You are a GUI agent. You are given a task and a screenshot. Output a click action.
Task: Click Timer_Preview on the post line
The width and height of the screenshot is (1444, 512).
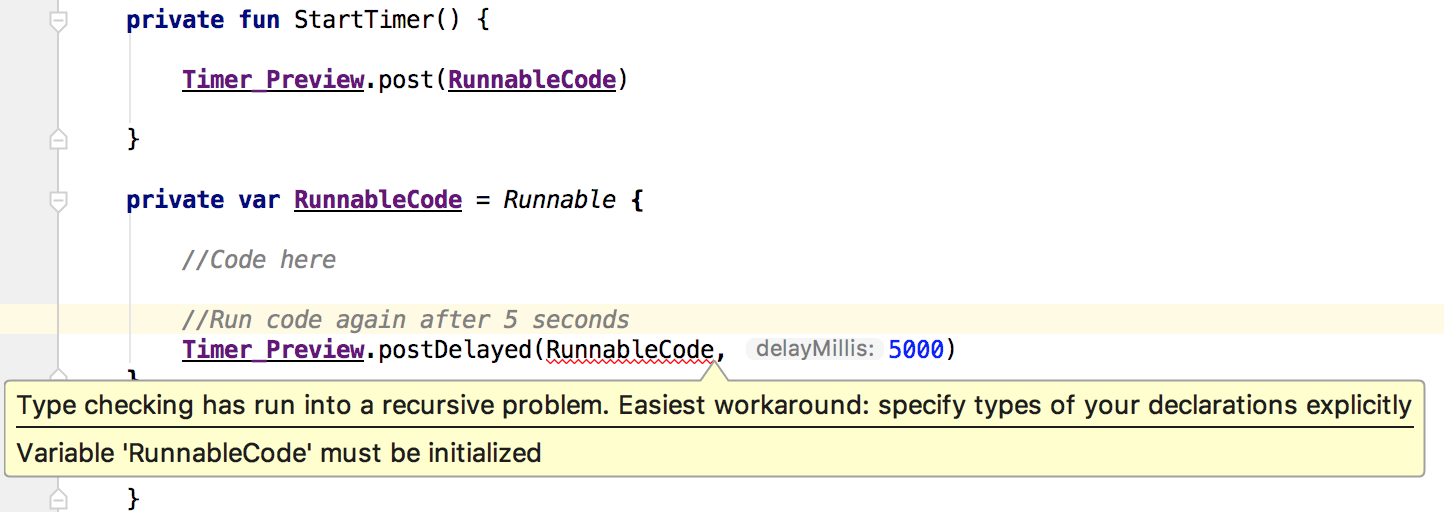(272, 79)
